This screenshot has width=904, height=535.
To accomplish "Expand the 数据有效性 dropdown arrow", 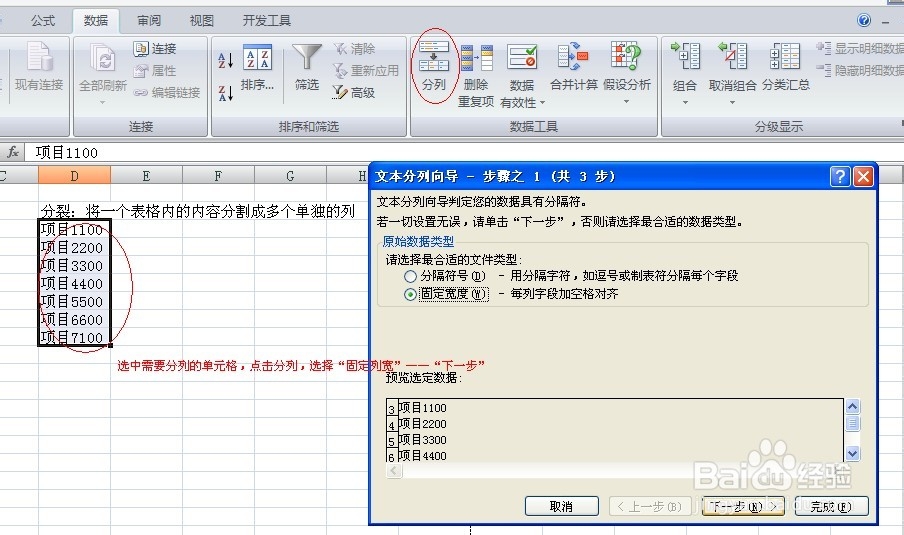I will point(543,103).
